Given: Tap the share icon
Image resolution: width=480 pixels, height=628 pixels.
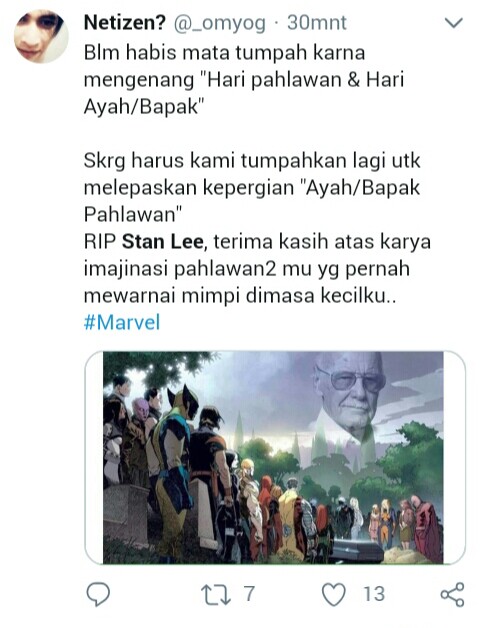Looking at the screenshot, I should point(452,594).
